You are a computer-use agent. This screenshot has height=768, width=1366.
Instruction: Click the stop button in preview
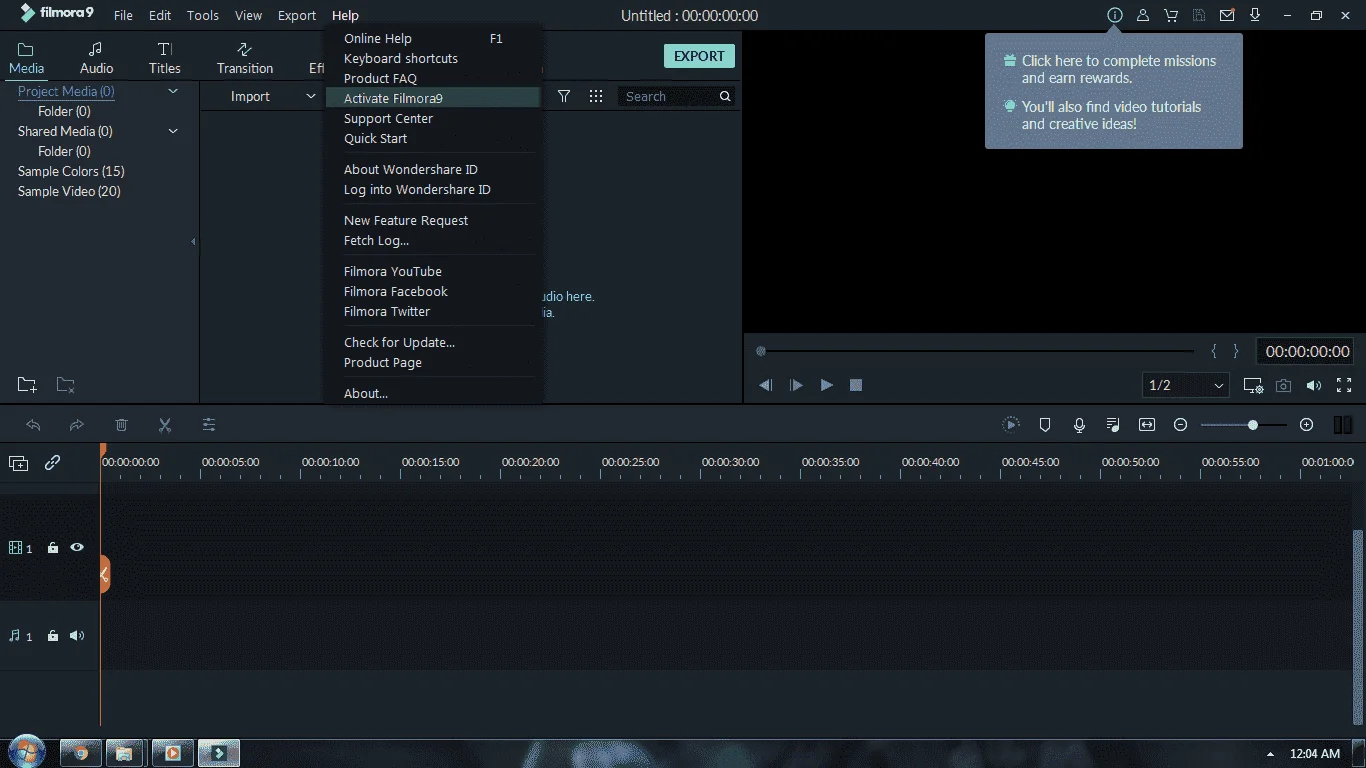pos(856,385)
